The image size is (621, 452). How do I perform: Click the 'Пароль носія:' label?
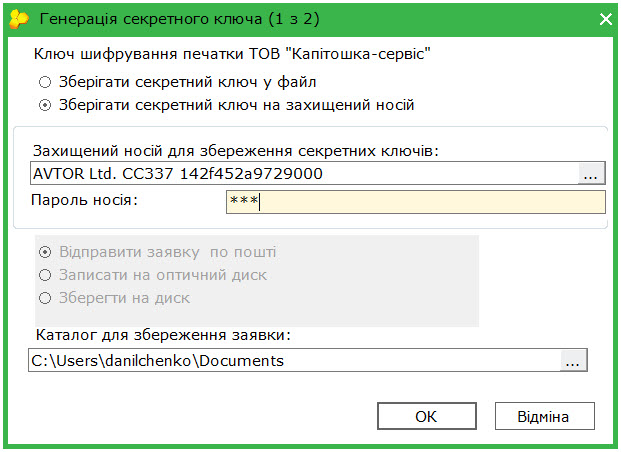[84, 200]
